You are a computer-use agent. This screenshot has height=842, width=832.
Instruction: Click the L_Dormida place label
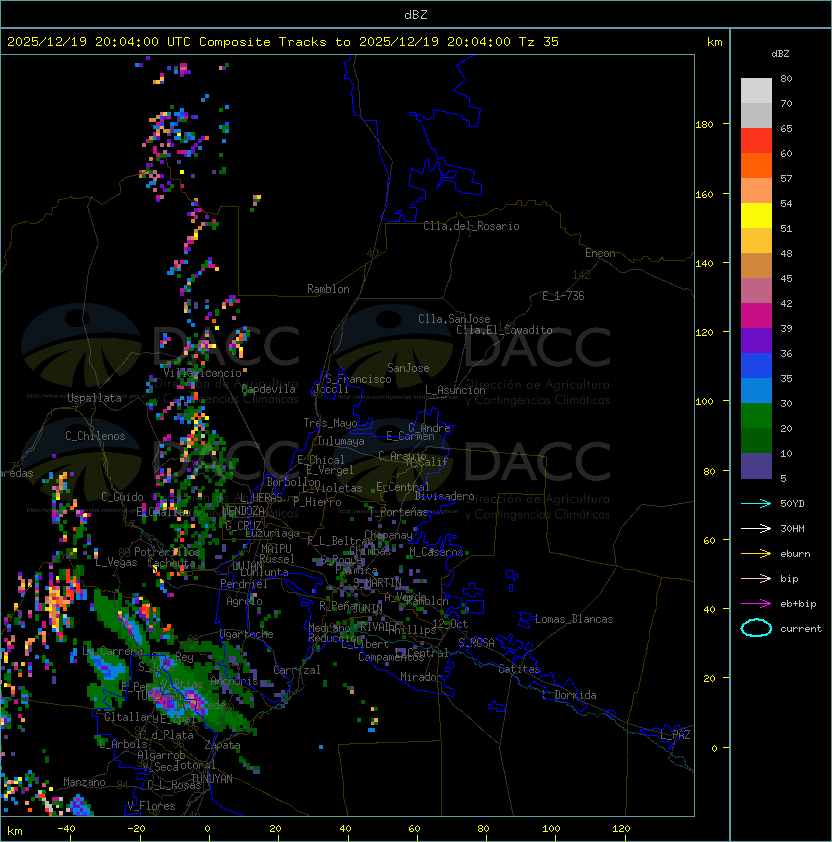pos(569,695)
